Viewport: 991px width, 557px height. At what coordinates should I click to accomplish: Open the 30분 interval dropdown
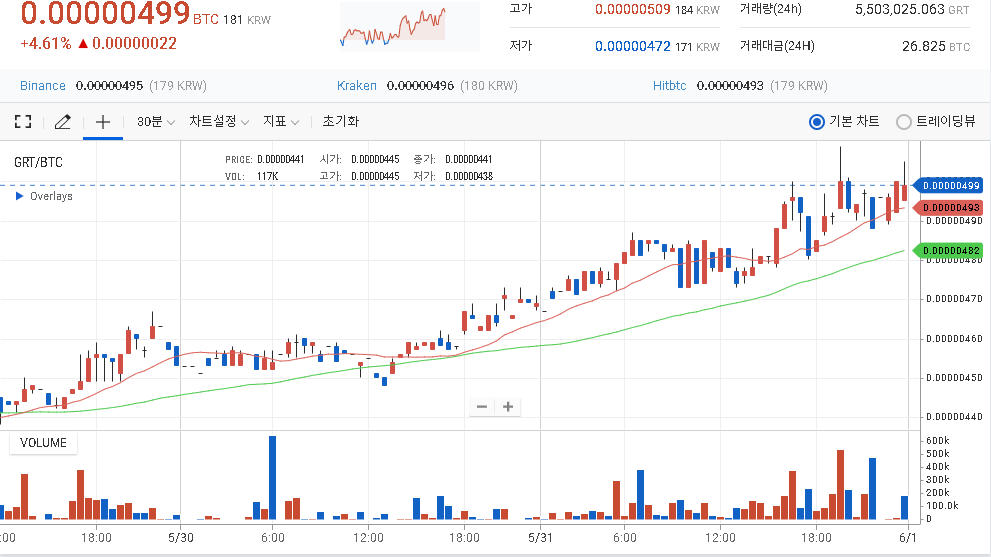156,122
